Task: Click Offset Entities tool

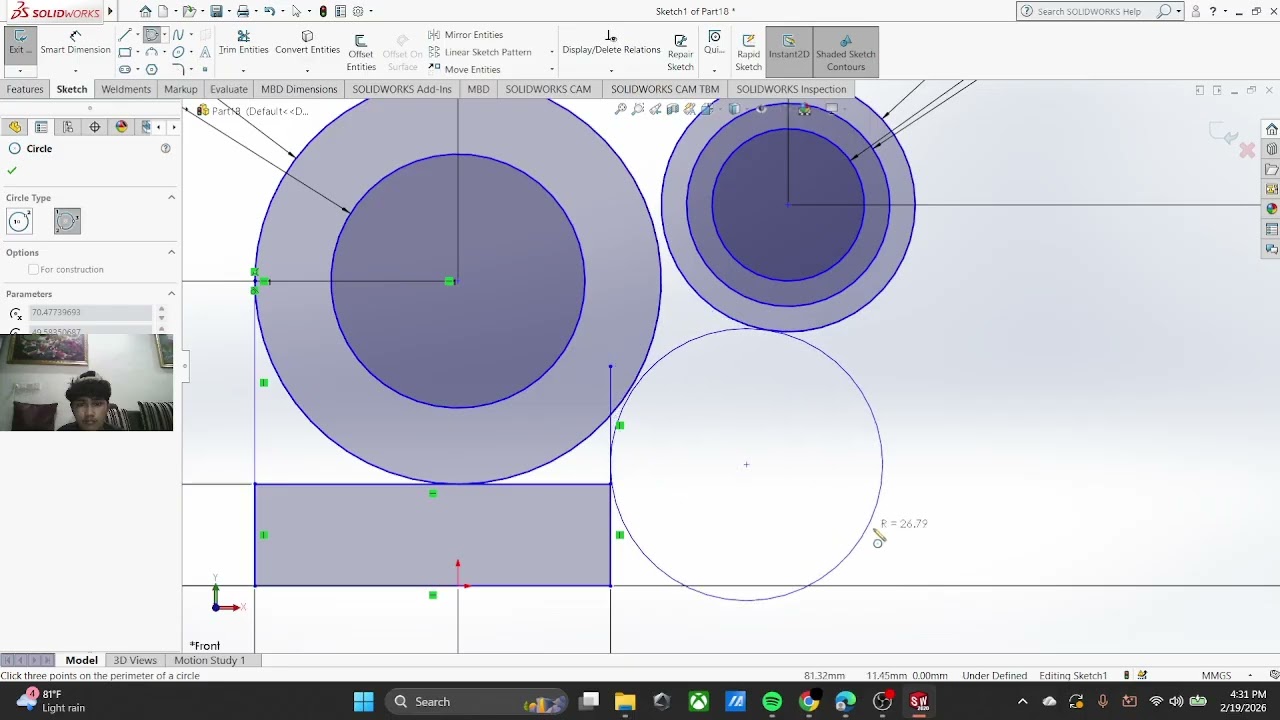Action: point(361,53)
